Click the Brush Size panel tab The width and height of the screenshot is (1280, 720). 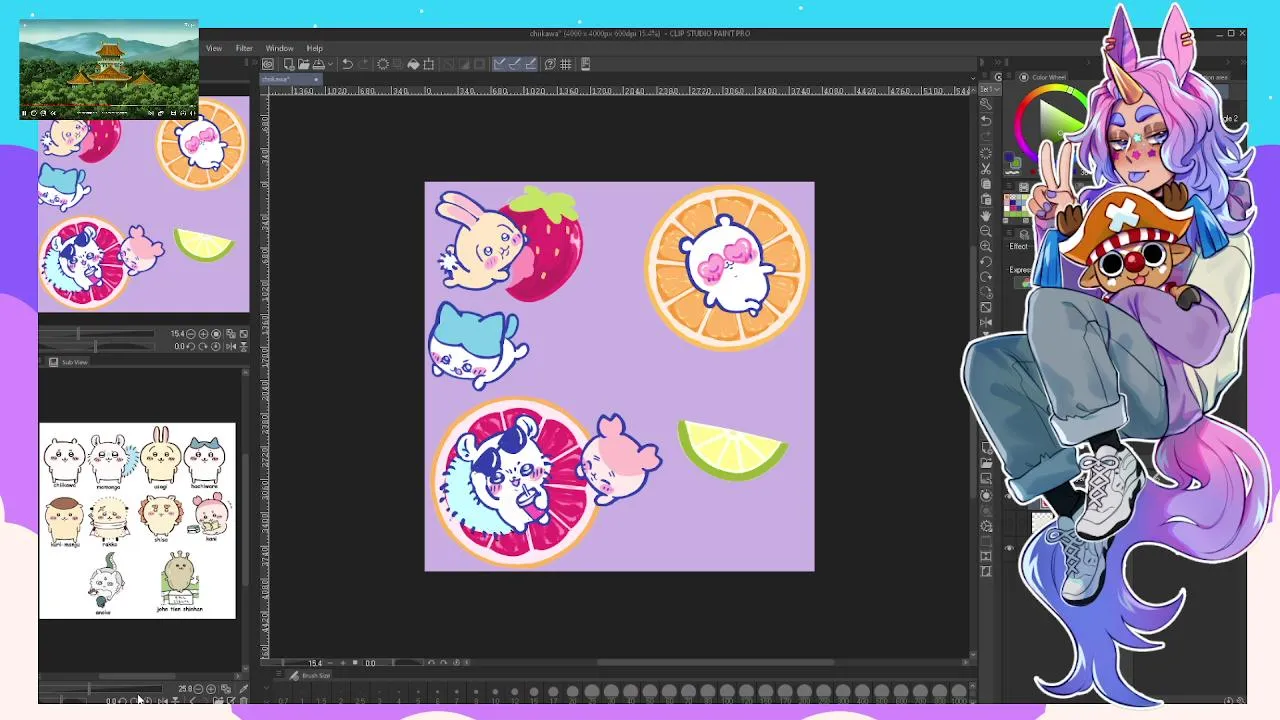point(310,676)
